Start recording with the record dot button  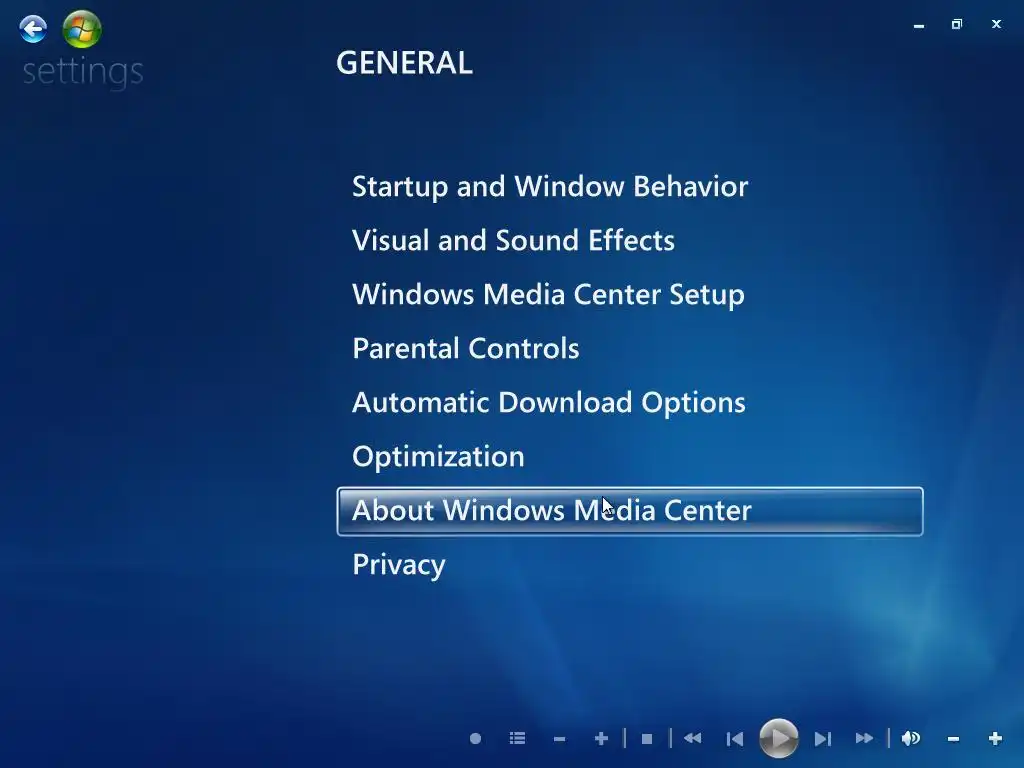(475, 739)
